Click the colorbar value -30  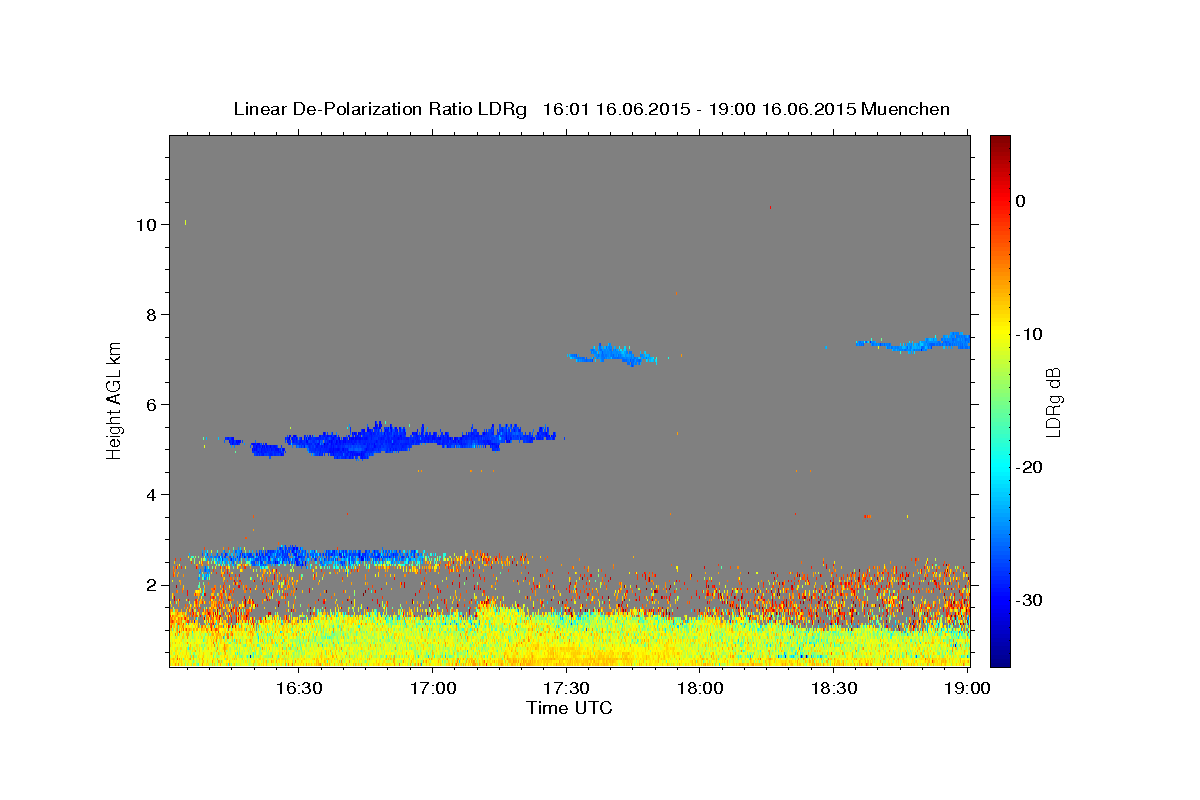[1029, 600]
